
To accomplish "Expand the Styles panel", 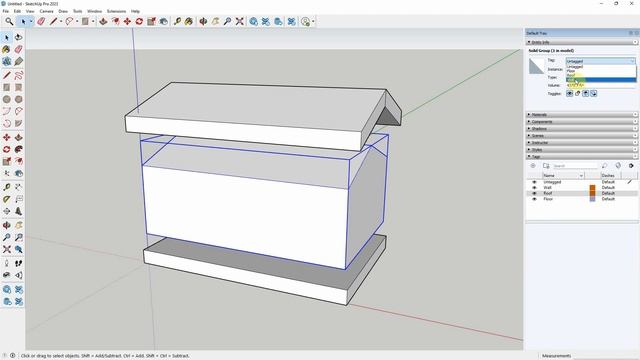I will tap(582, 150).
